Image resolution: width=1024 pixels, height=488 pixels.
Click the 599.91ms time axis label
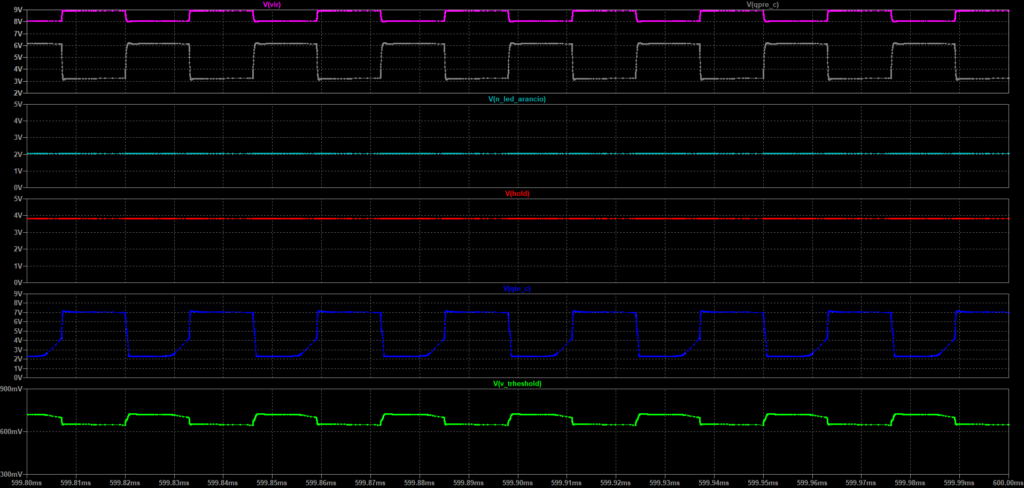click(x=566, y=483)
